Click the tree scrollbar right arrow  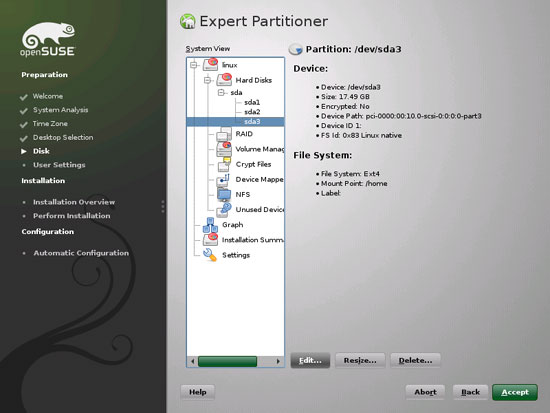[x=278, y=361]
